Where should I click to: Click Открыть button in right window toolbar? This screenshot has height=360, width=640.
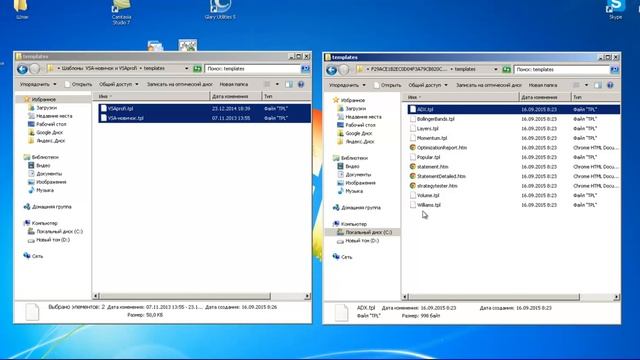(388, 85)
